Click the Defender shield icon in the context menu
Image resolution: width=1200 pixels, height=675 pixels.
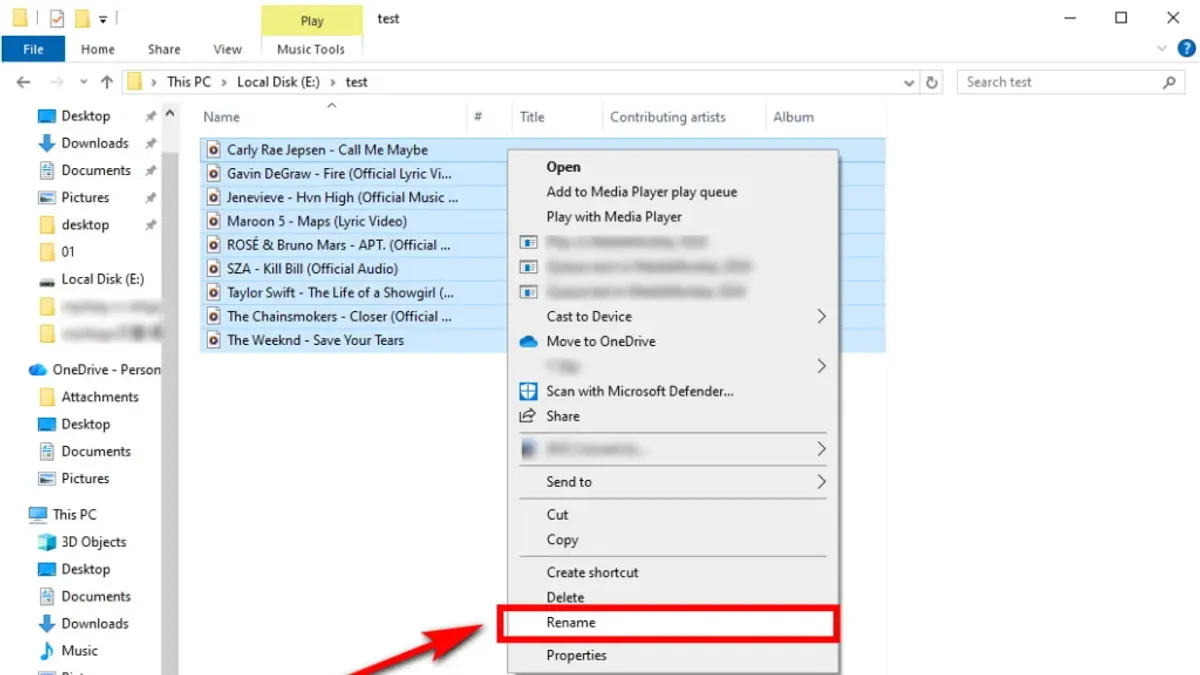pos(529,391)
